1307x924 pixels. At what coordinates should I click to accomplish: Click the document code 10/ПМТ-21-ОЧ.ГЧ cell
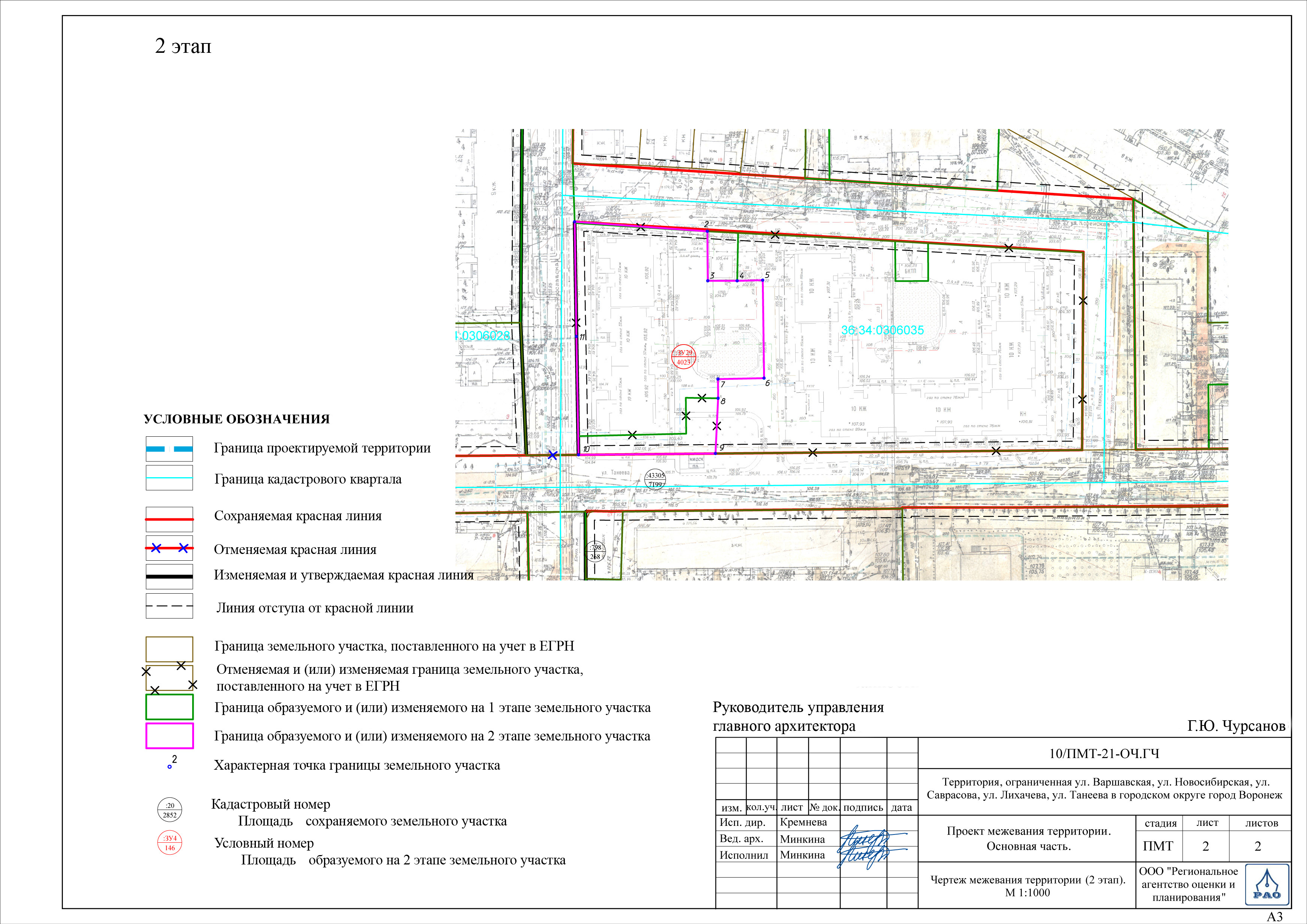coord(1104,754)
